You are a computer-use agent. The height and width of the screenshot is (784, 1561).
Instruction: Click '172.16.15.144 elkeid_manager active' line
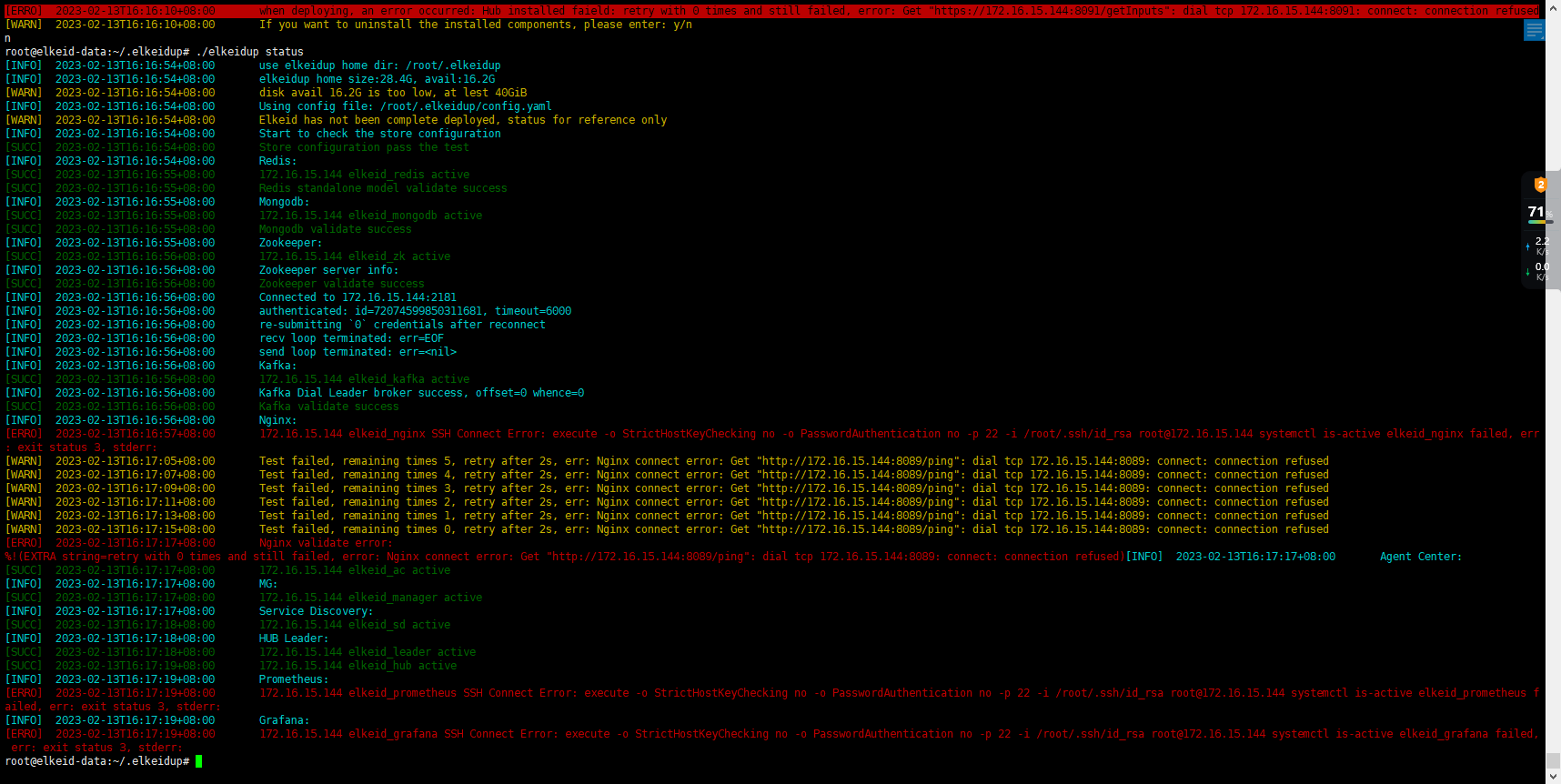(x=371, y=598)
